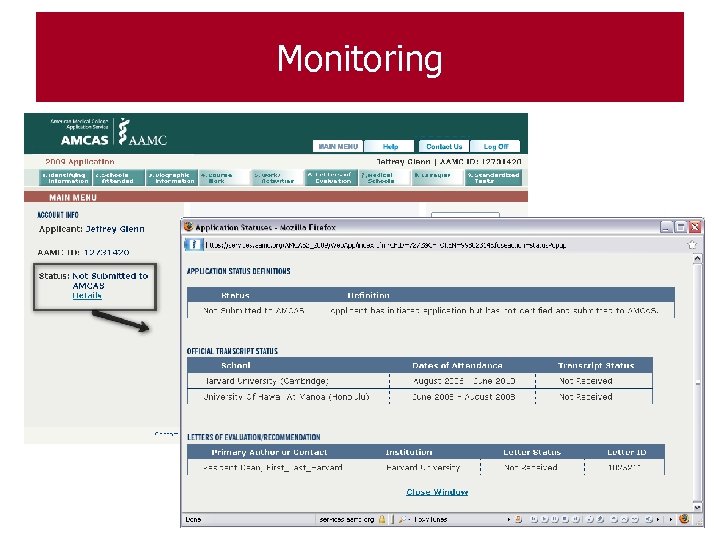The height and width of the screenshot is (540, 720).
Task: Click the Contact Us button
Action: click(444, 146)
